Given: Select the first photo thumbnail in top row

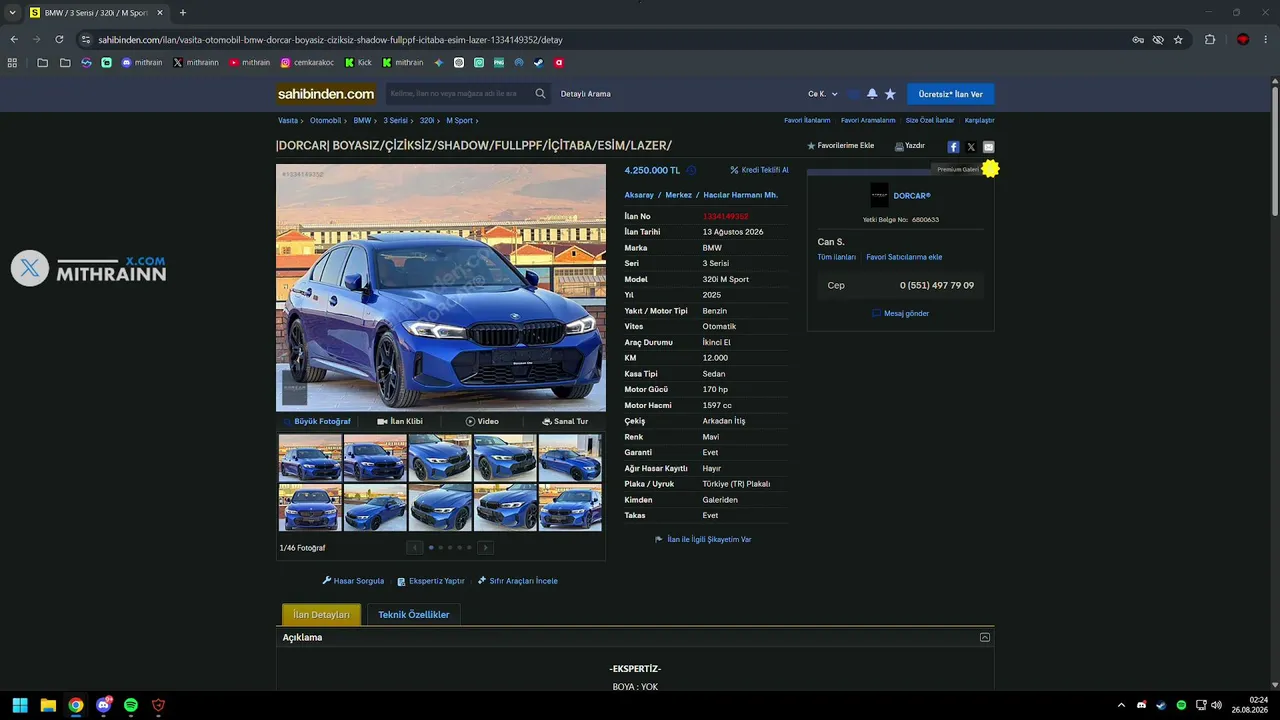Looking at the screenshot, I should [x=310, y=458].
